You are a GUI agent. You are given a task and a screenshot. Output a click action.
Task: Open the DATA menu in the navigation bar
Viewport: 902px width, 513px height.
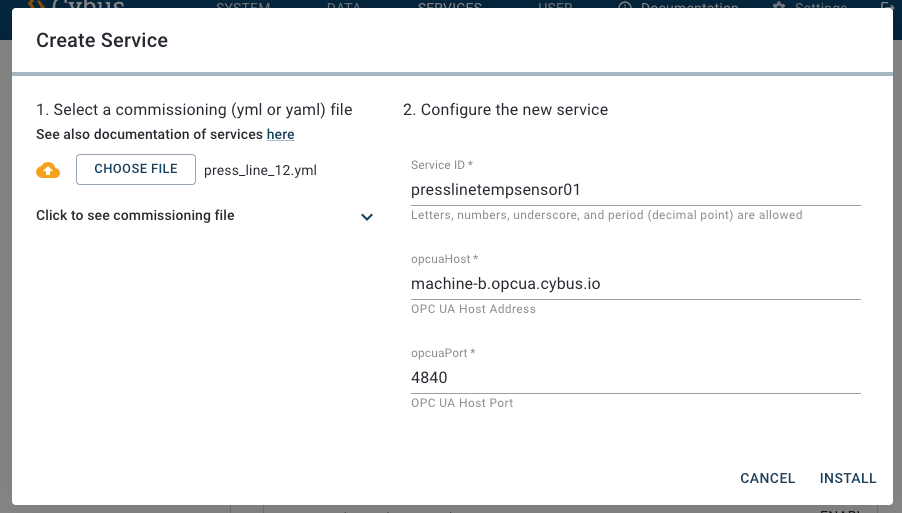tap(343, 5)
